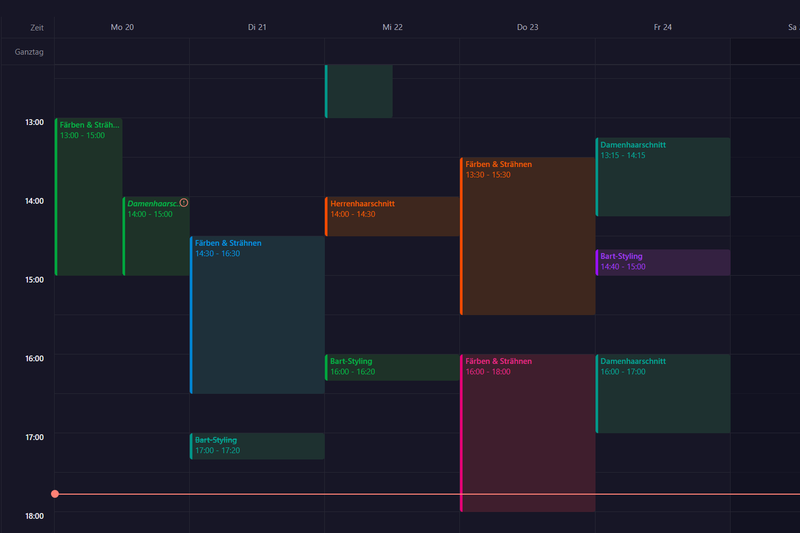Open Färben & Strähnen appointment 13:00 - 15:00
800x533 pixels.
89,197
